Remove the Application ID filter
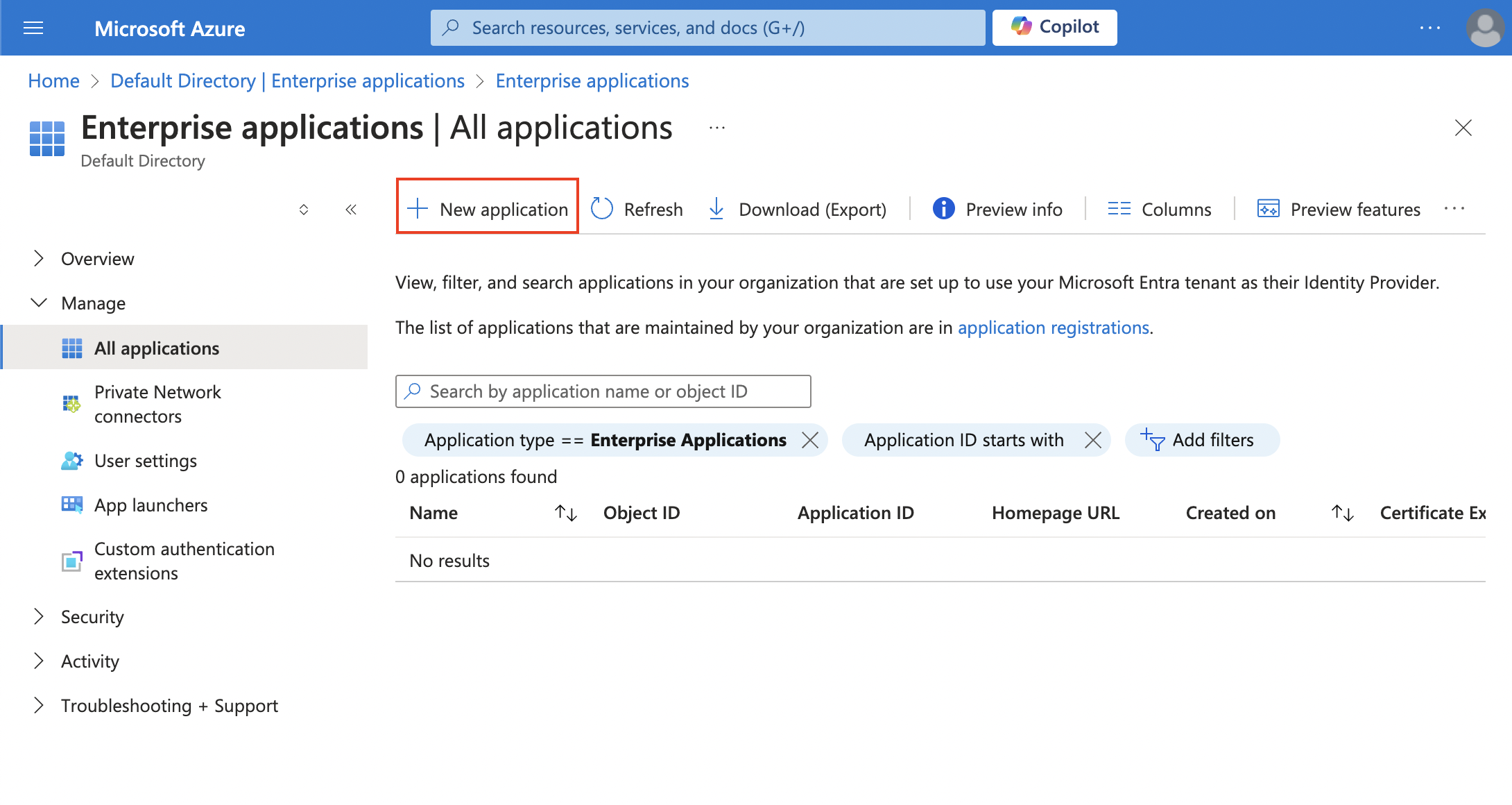The width and height of the screenshot is (1512, 805). [1093, 440]
